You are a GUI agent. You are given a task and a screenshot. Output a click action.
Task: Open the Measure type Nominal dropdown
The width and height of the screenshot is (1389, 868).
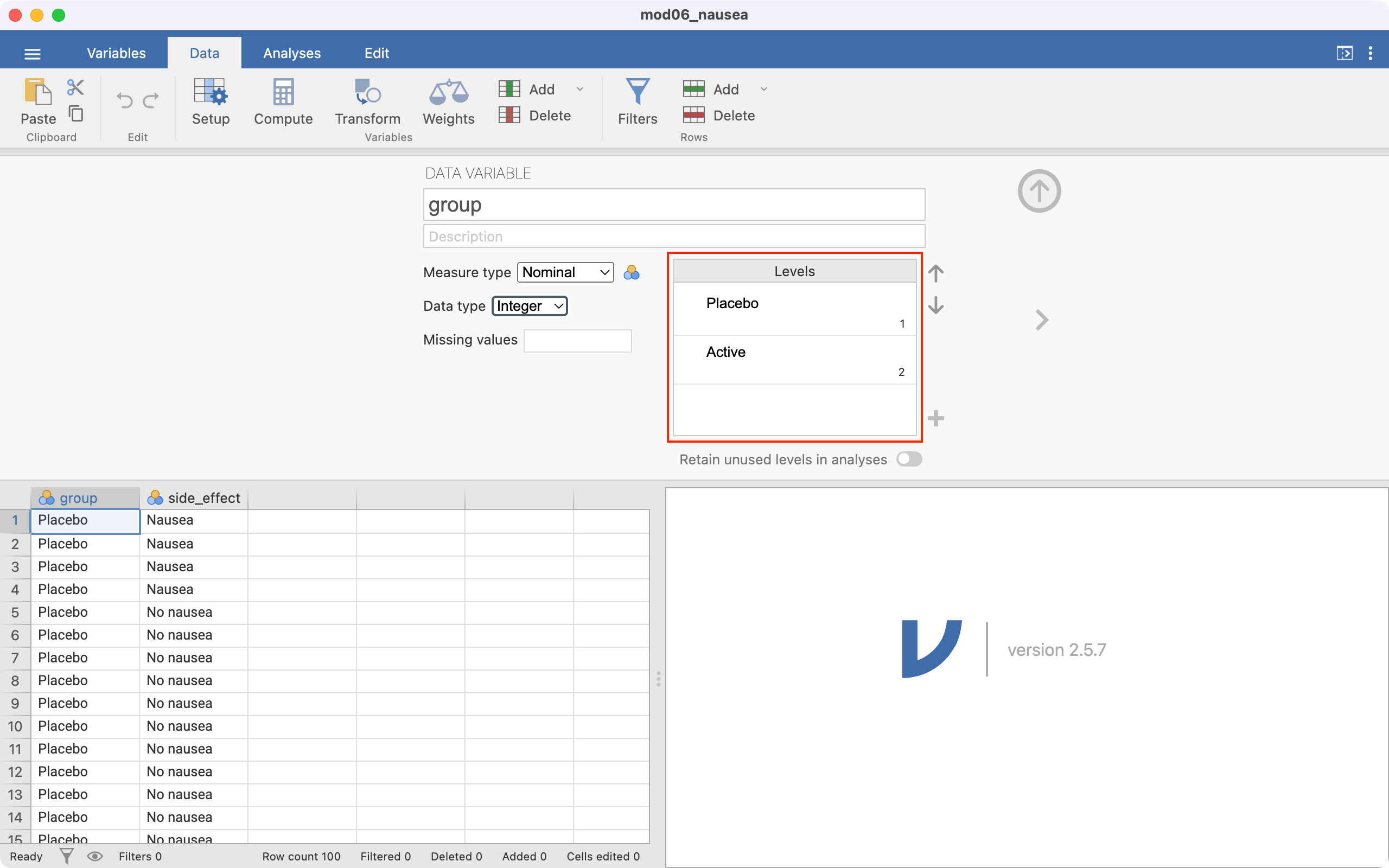(565, 272)
